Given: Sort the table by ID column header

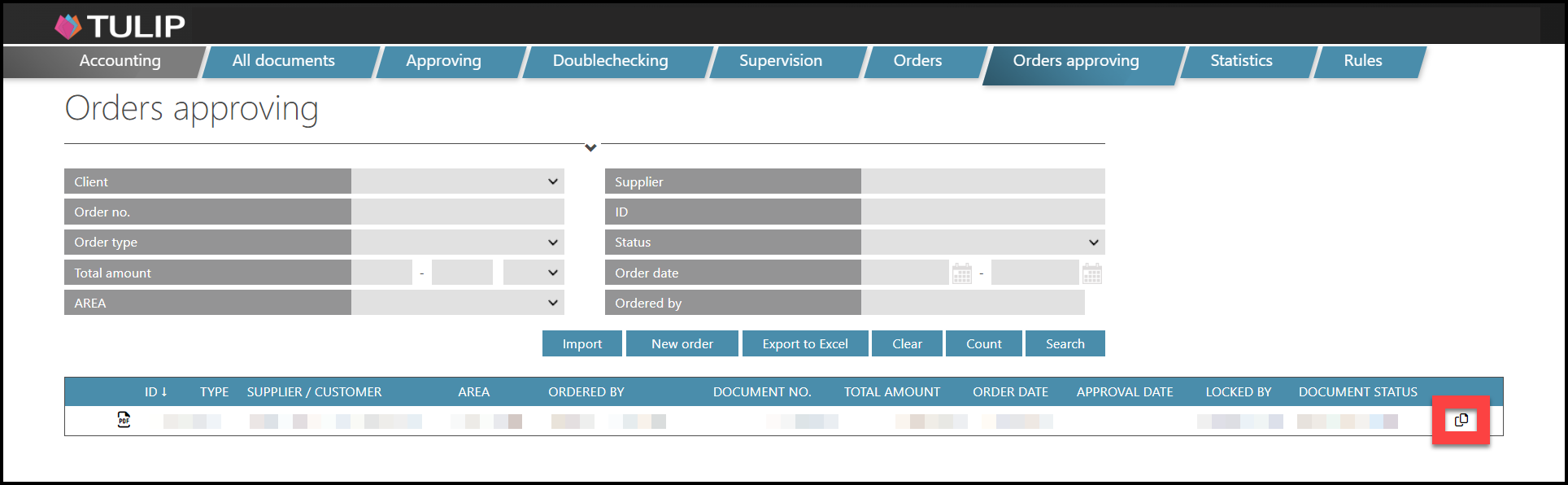Looking at the screenshot, I should (155, 391).
